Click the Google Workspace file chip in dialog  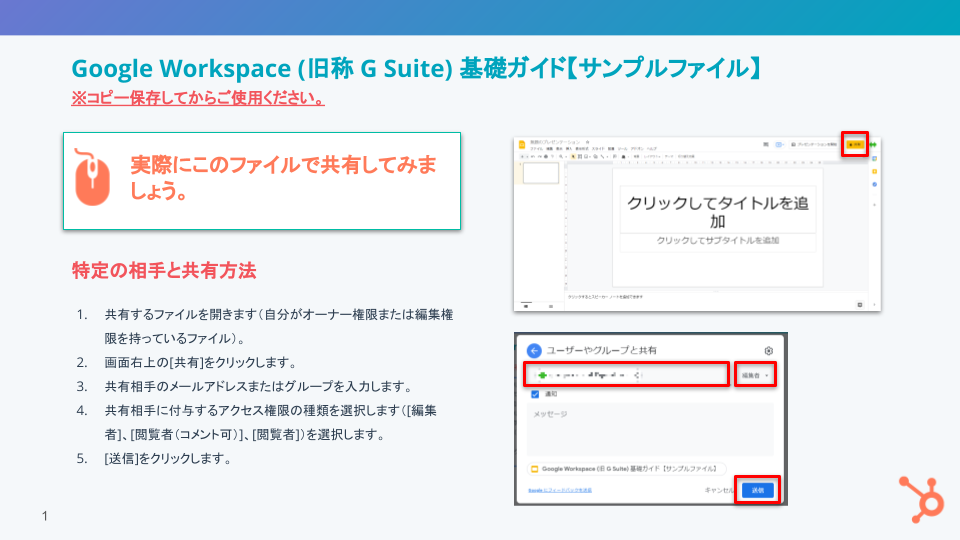pyautogui.click(x=626, y=469)
